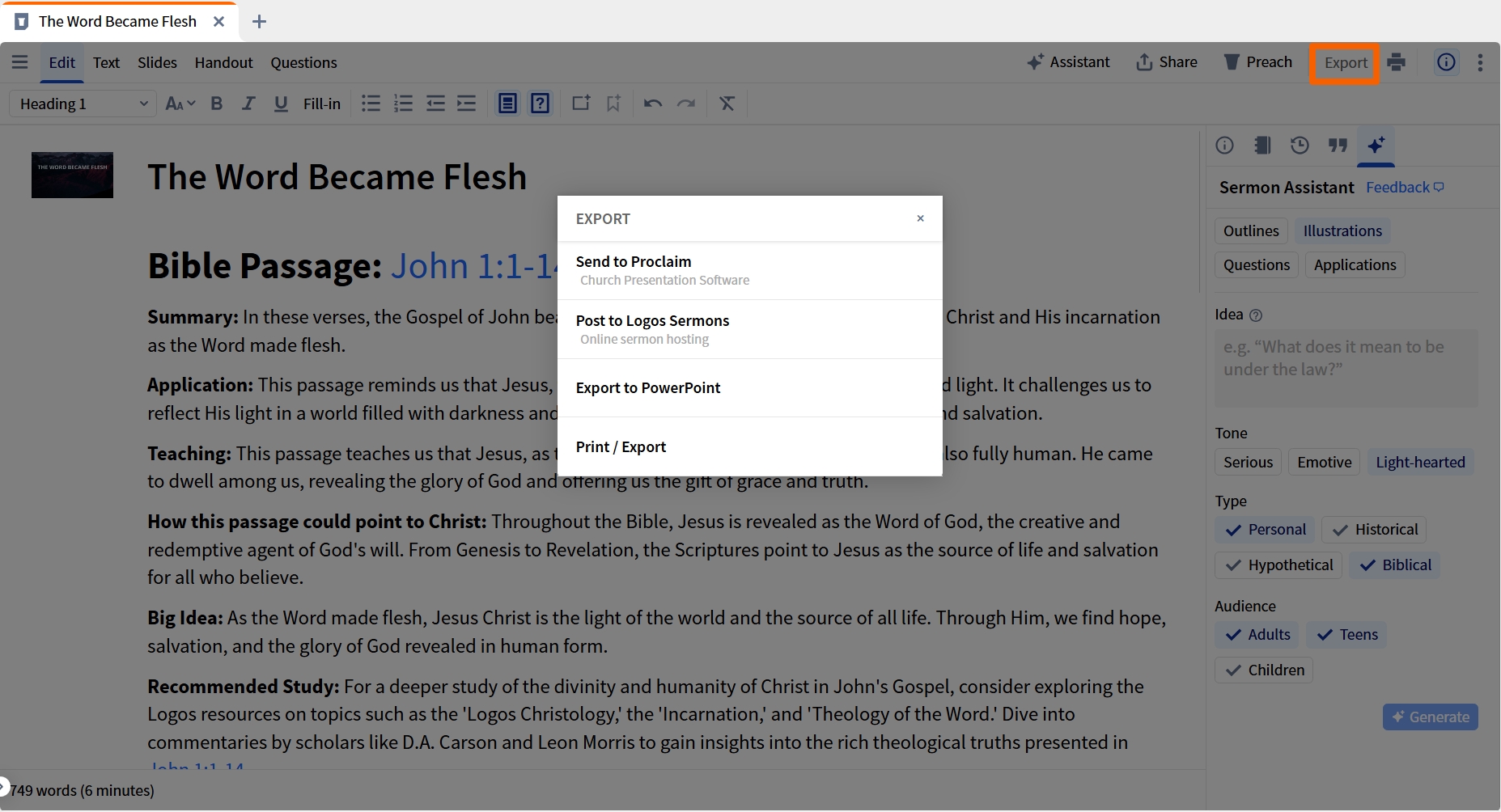Choose Send to Proclaim option

pyautogui.click(x=749, y=271)
